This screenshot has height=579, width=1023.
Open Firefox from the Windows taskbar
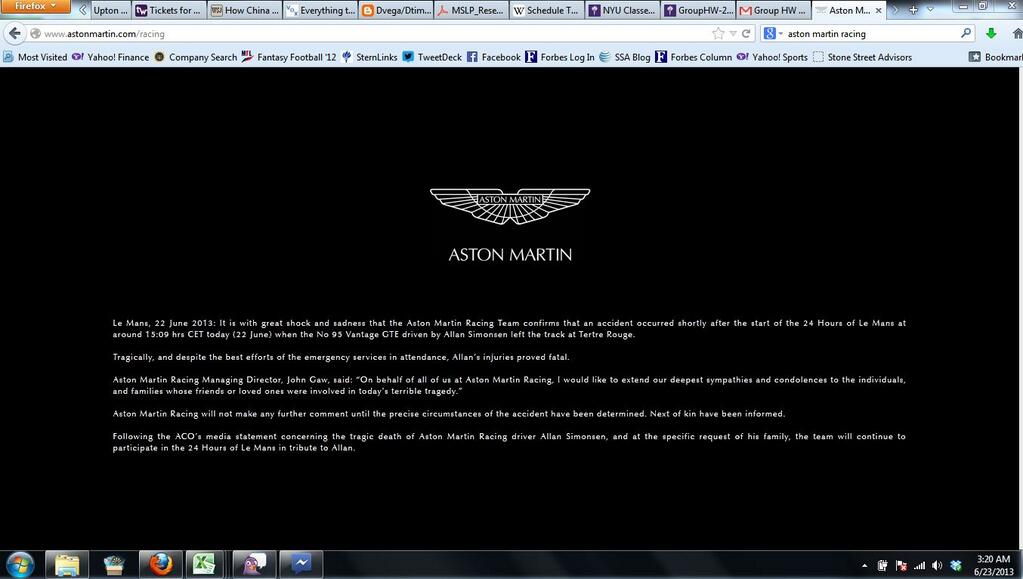click(161, 564)
